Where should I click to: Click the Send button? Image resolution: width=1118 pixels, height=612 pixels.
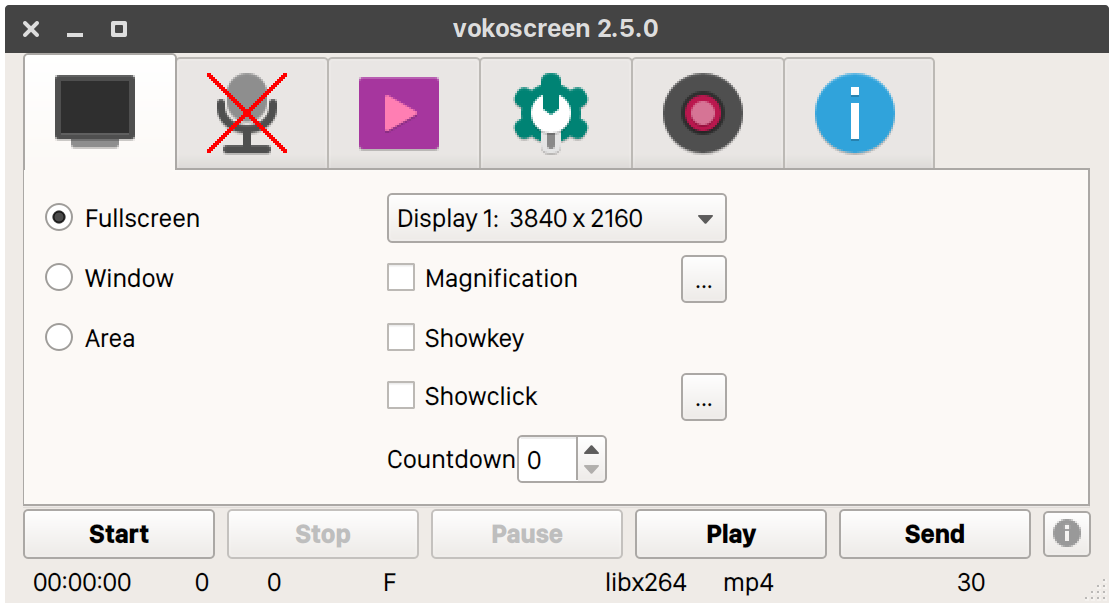pos(934,534)
